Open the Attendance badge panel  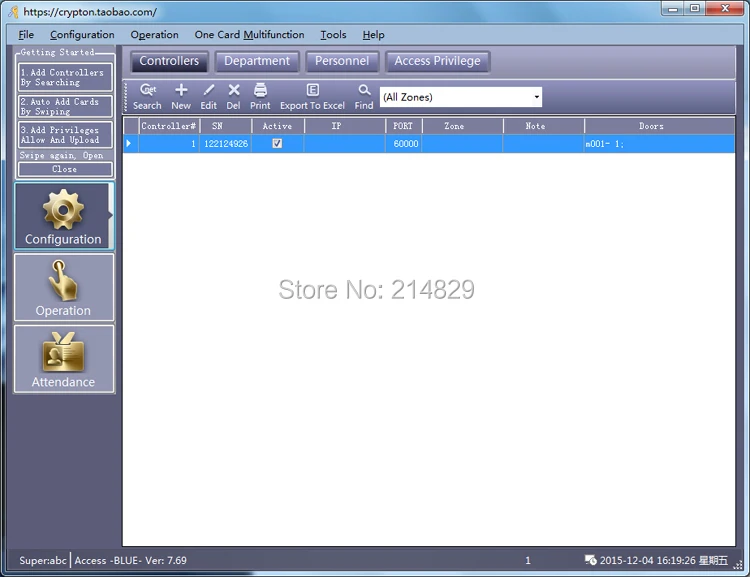(64, 359)
